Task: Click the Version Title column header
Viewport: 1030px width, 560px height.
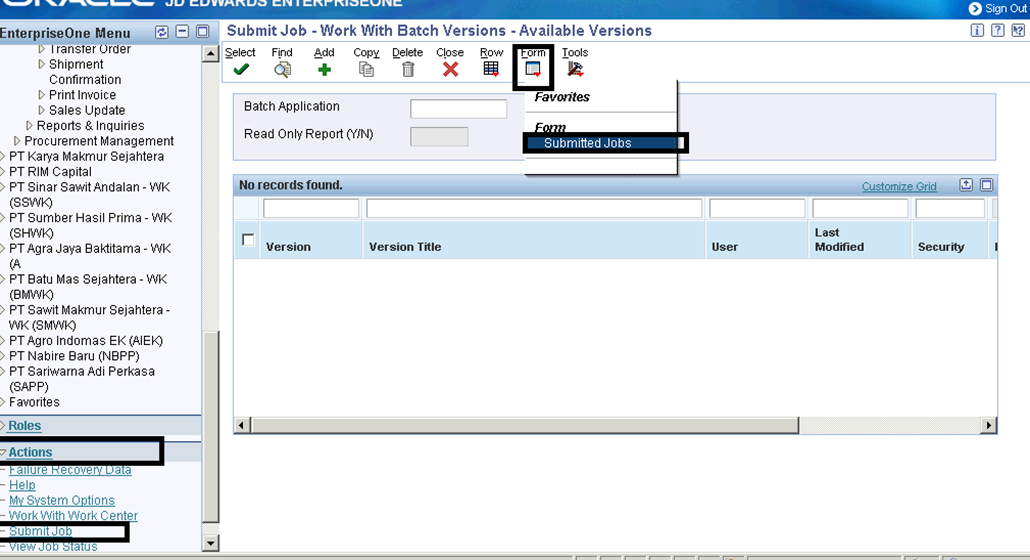Action: coord(405,247)
